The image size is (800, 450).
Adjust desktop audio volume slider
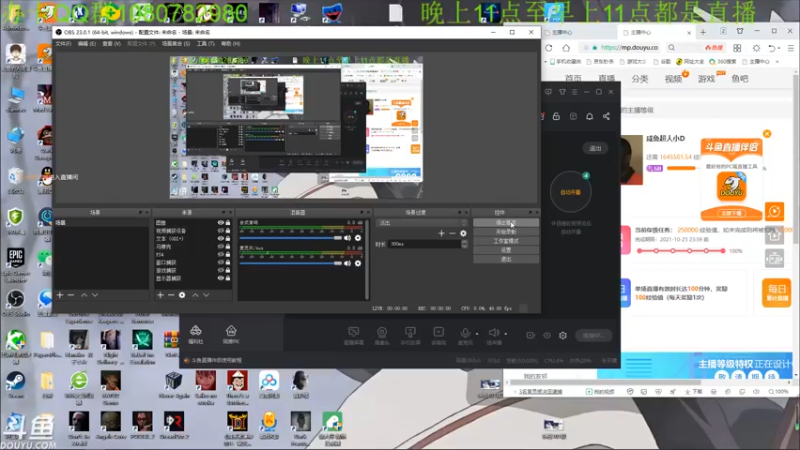click(x=291, y=238)
